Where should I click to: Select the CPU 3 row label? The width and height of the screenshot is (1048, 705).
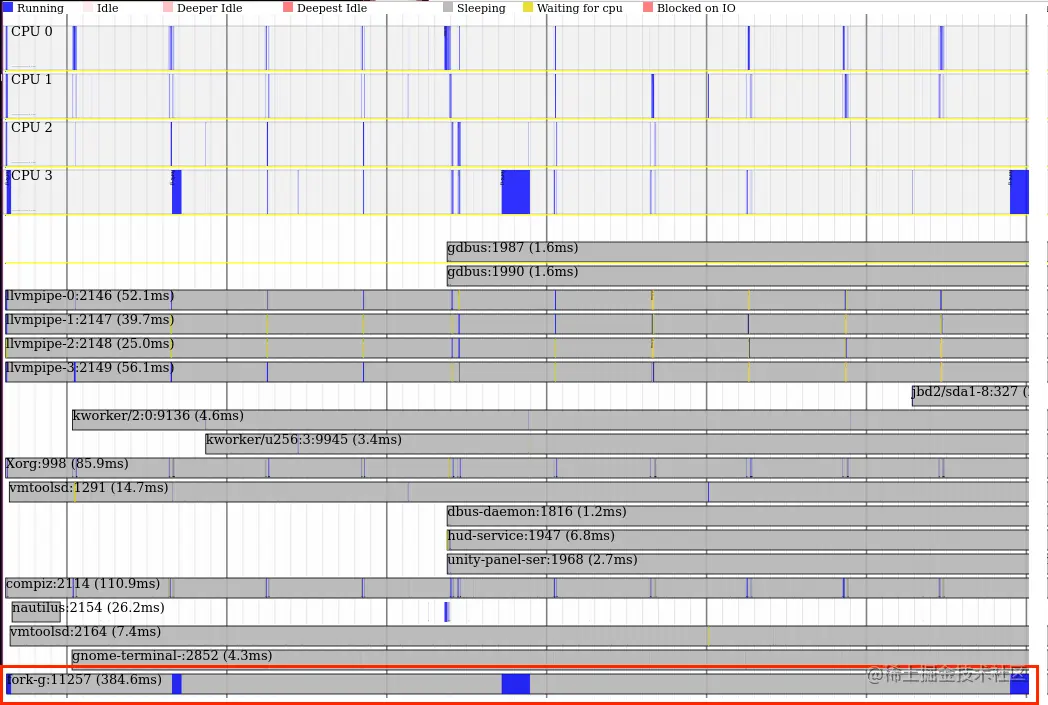tap(31, 175)
